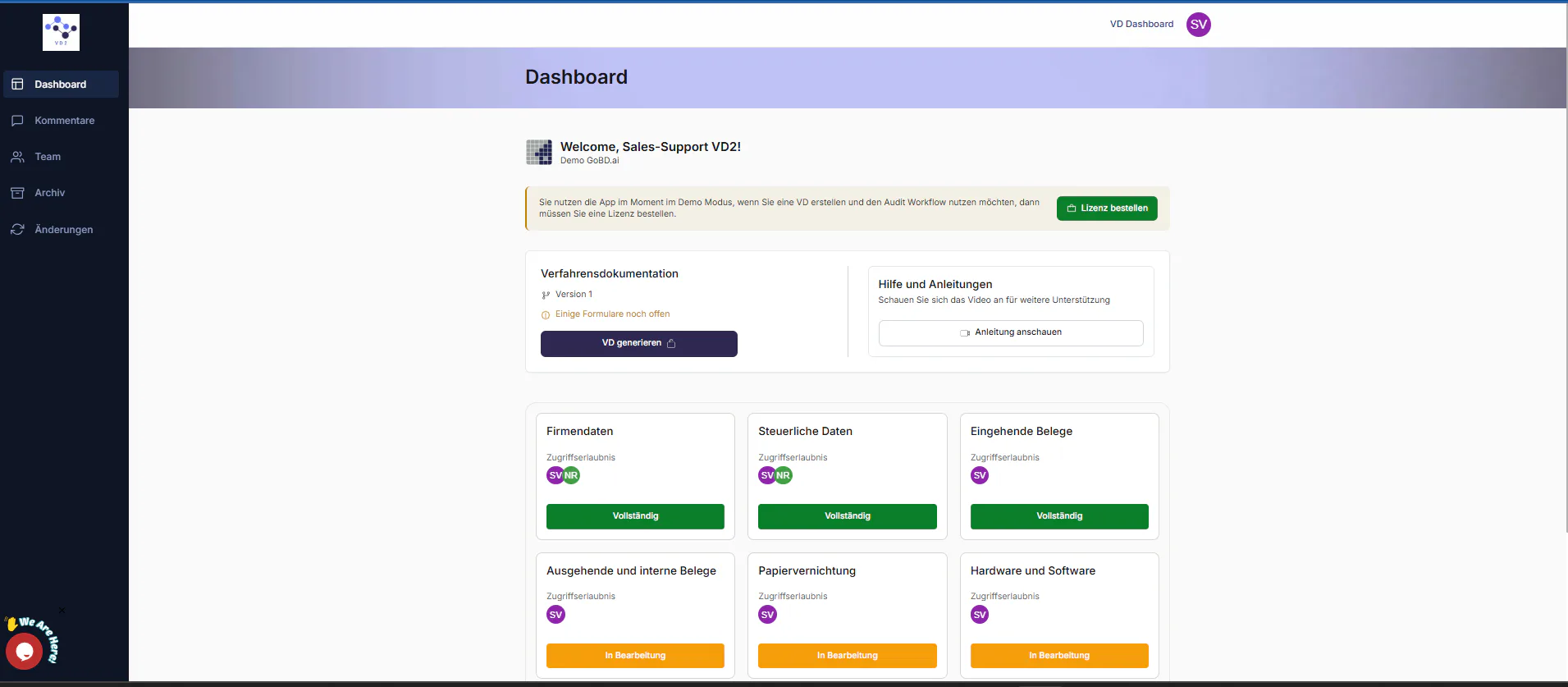Click the SV user avatar in the header

pos(1199,25)
